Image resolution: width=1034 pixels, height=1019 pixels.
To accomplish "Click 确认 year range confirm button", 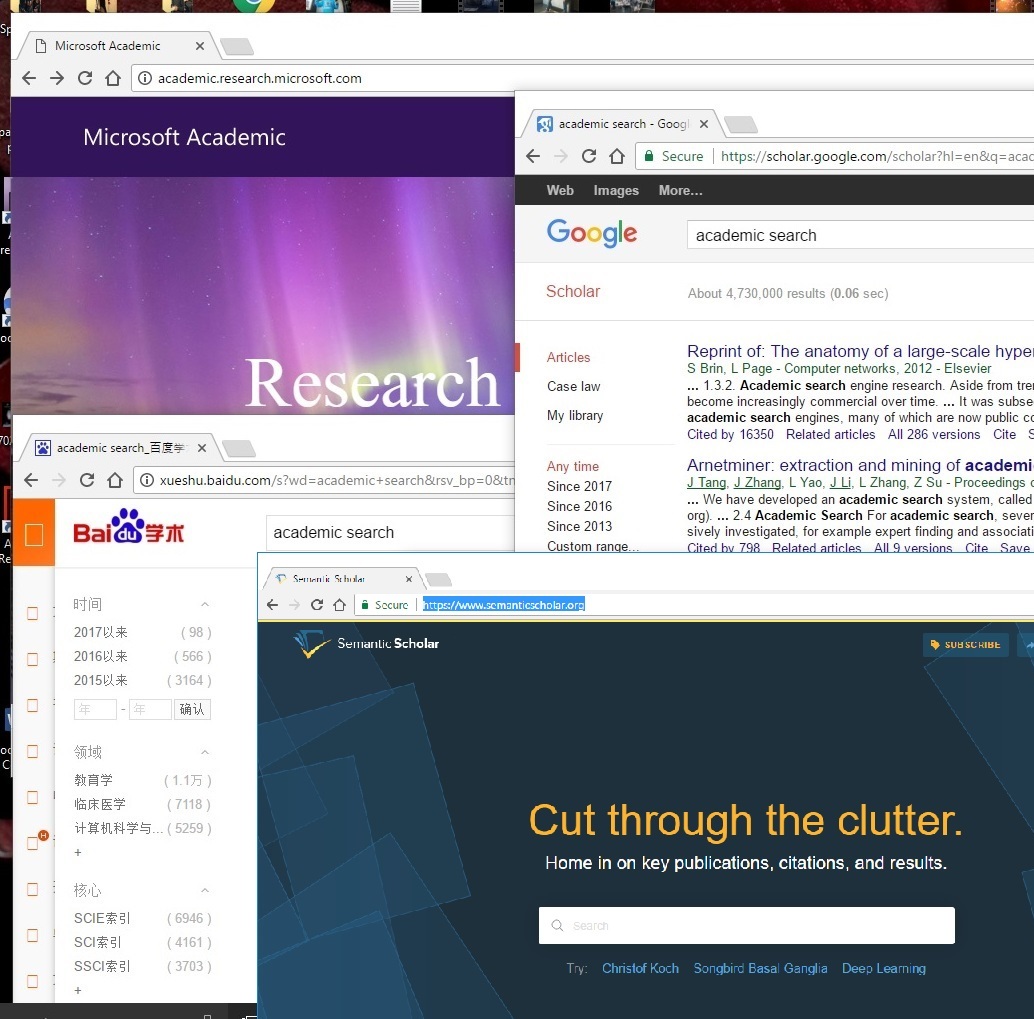I will [x=192, y=709].
